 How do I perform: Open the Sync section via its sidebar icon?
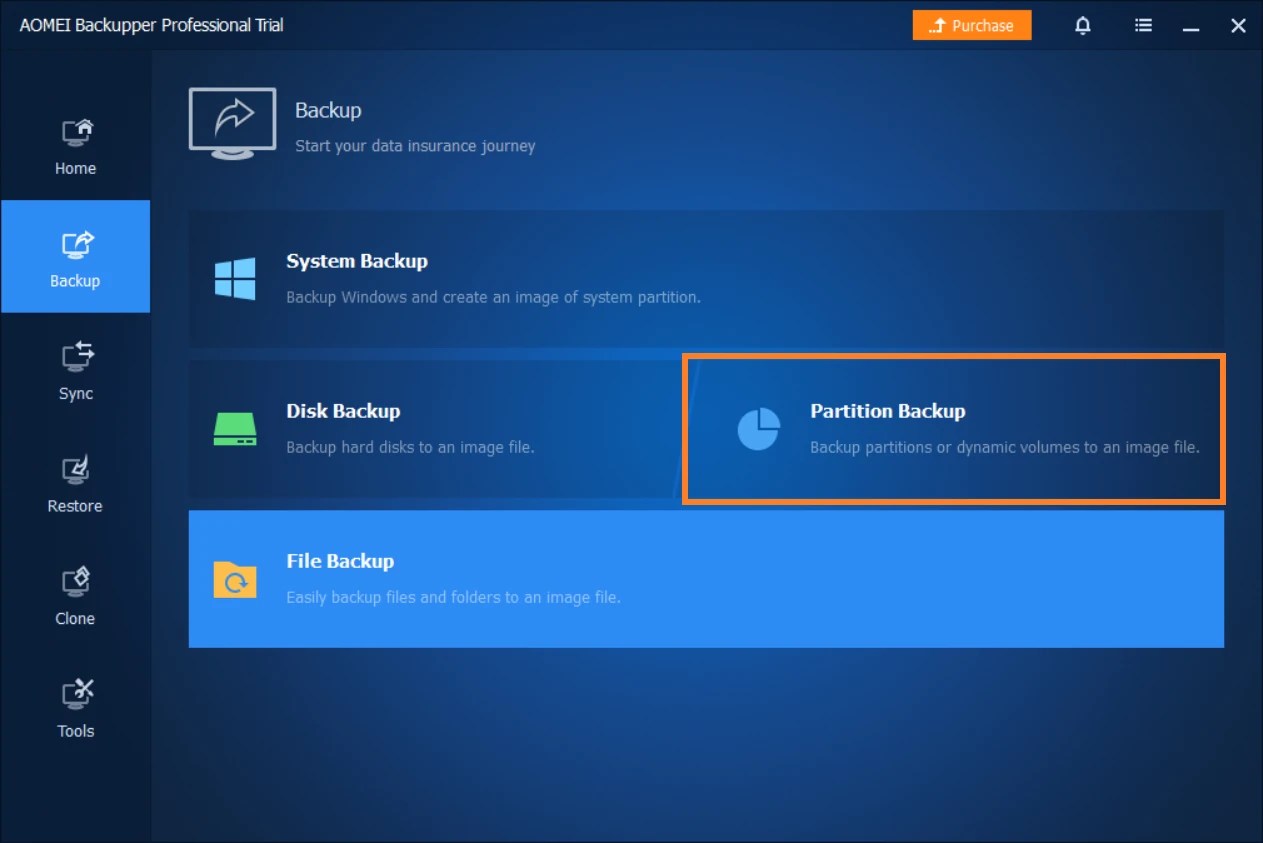pyautogui.click(x=75, y=356)
